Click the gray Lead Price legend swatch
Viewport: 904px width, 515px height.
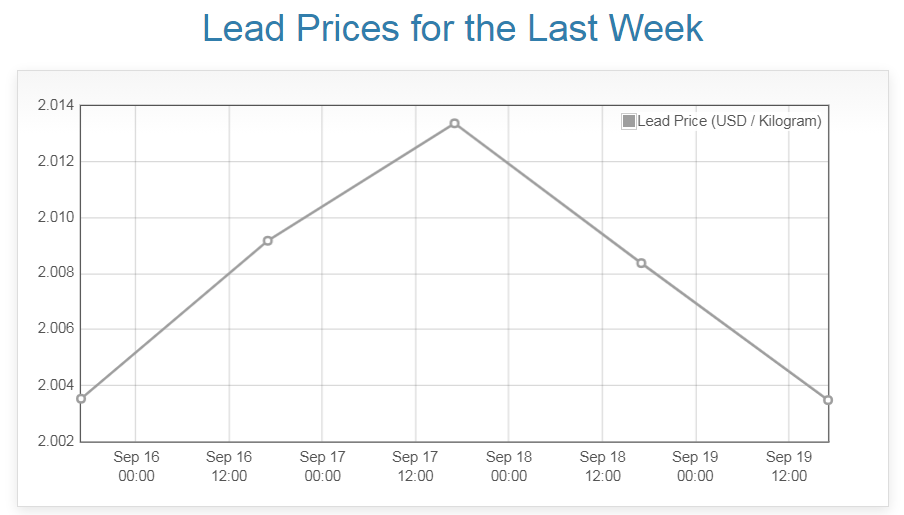click(x=629, y=121)
